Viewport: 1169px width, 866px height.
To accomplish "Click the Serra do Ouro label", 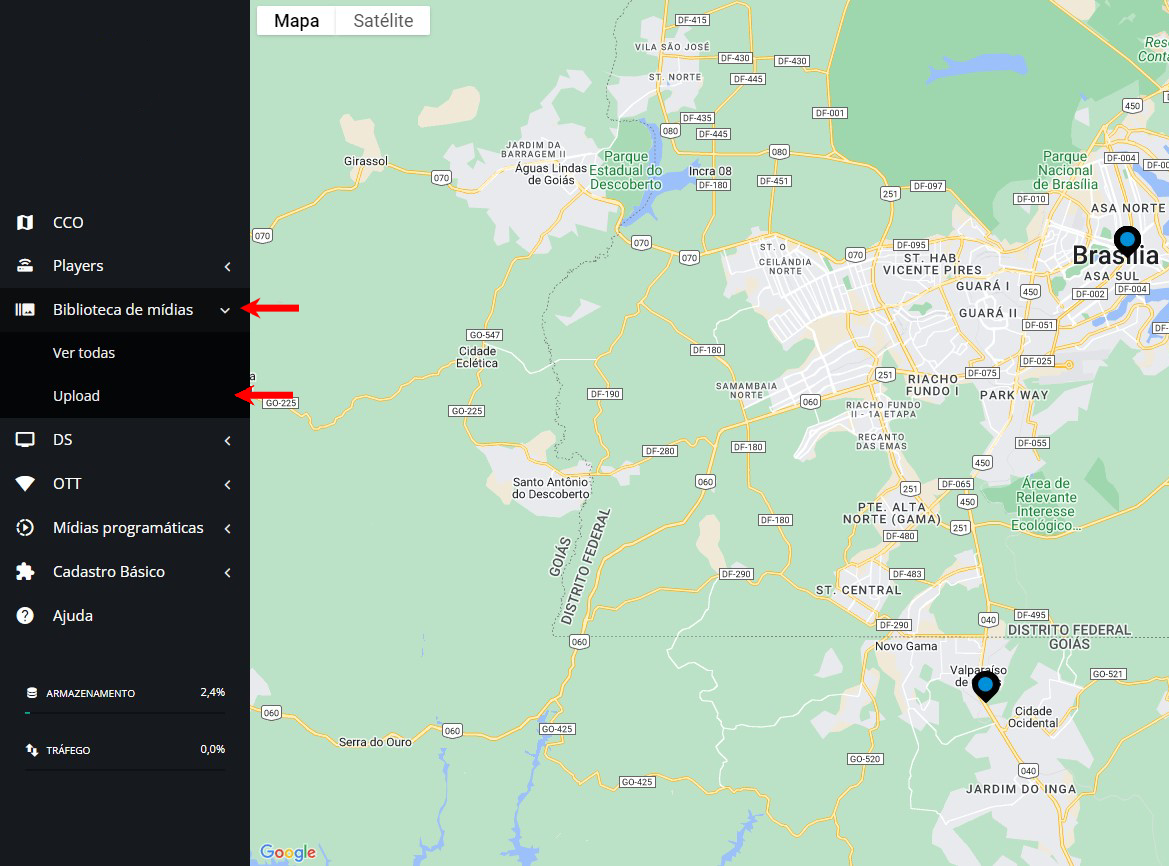I will [375, 742].
